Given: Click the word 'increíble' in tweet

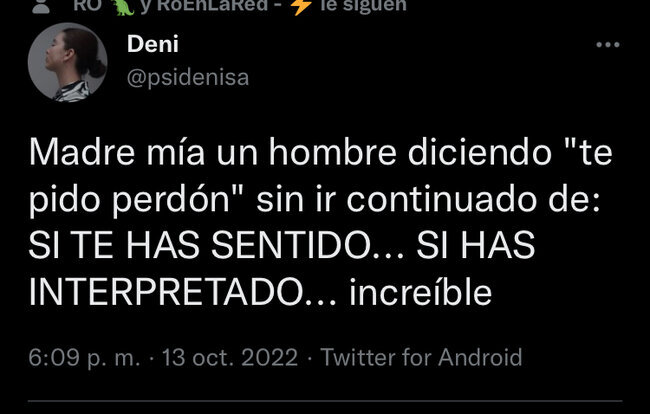Looking at the screenshot, I should 420,292.
